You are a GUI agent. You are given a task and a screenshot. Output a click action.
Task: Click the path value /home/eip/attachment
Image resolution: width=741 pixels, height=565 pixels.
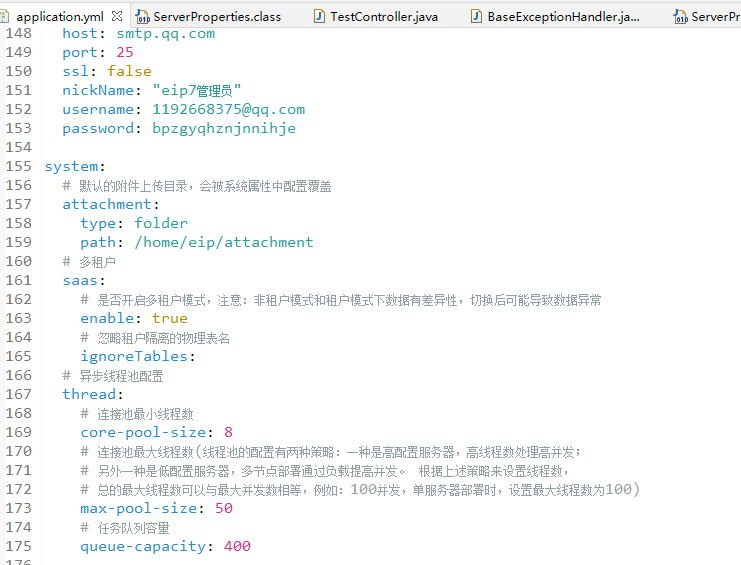[224, 242]
